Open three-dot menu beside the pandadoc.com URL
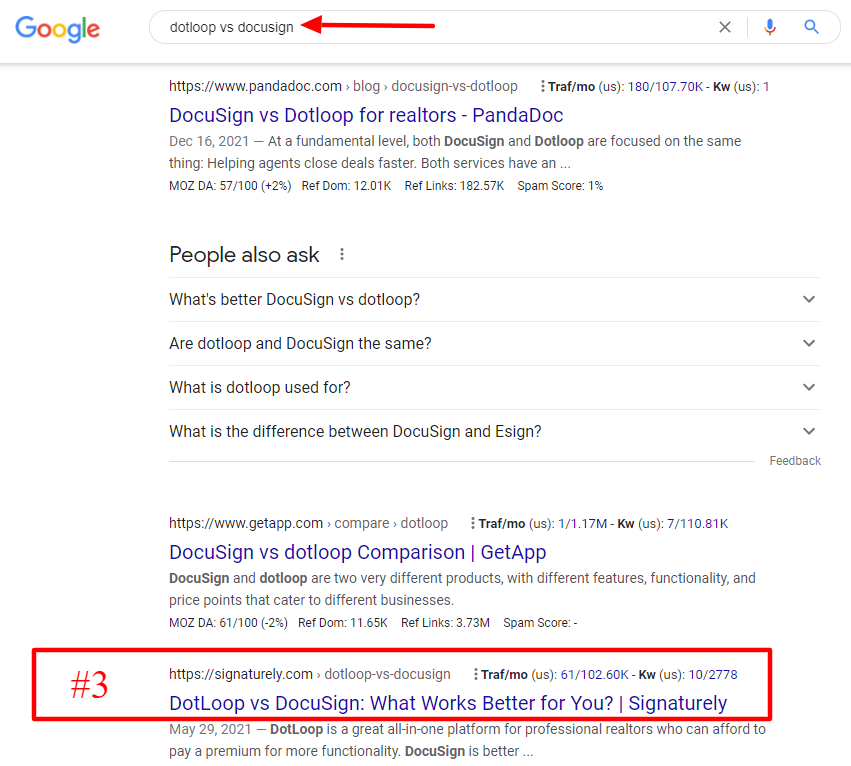This screenshot has width=851, height=766. tap(542, 86)
